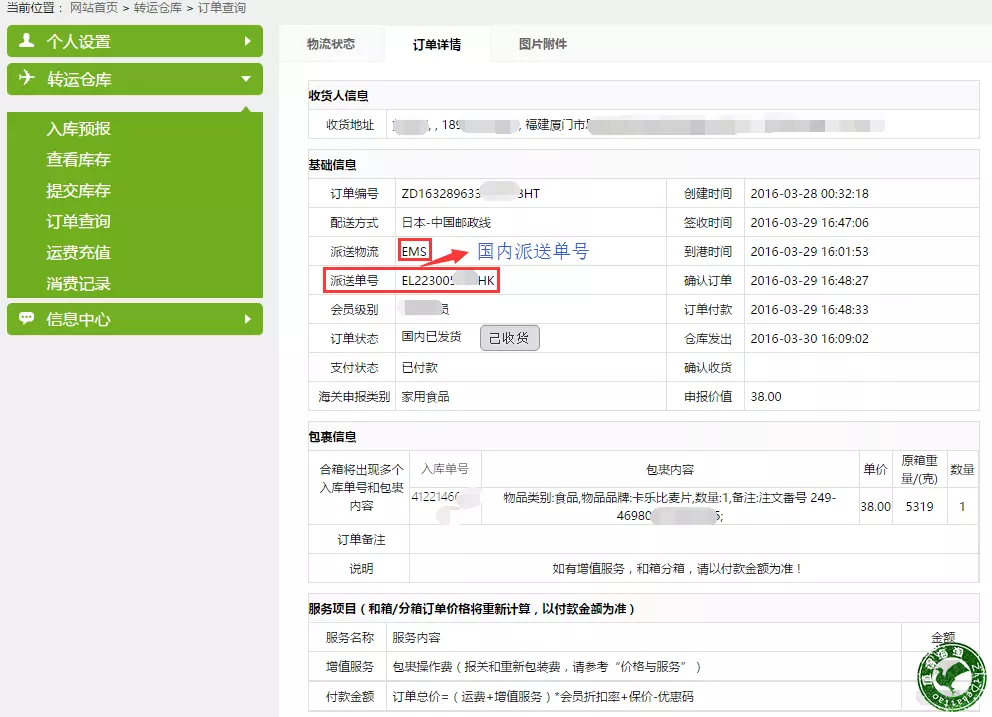The image size is (992, 717).
Task: Click the 付款金额 row label
Action: click(x=350, y=696)
